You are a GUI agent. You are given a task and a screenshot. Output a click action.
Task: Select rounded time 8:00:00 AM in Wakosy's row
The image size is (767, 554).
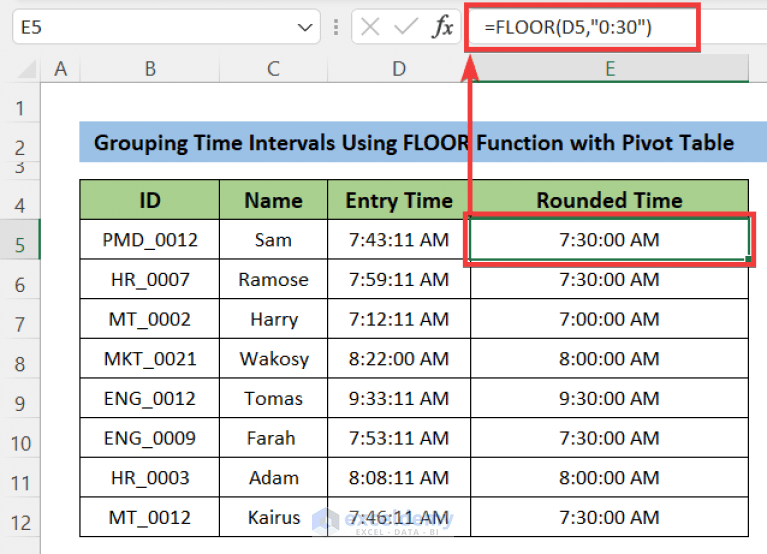[x=609, y=358]
